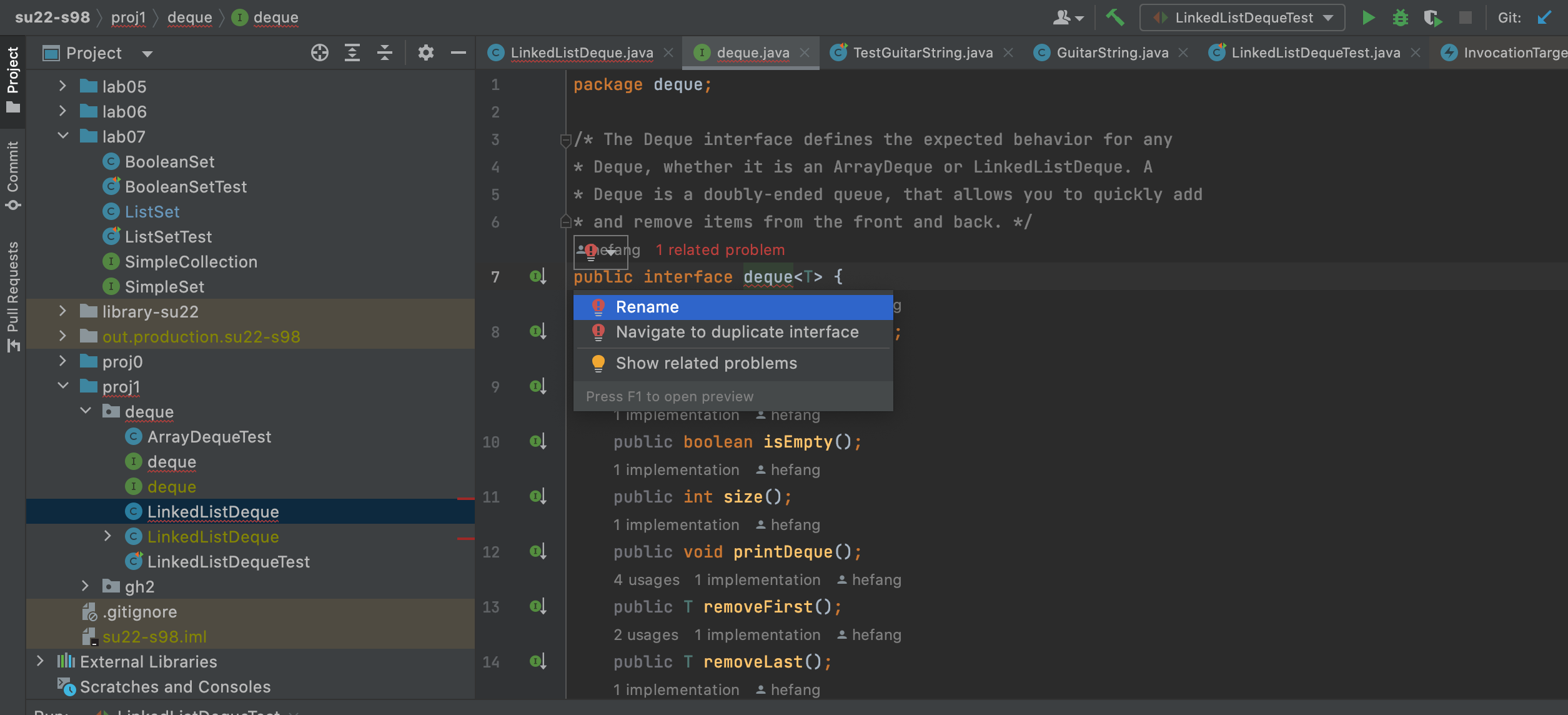Open the LinkedListDequeTest run configuration dropdown
Image resolution: width=1568 pixels, height=715 pixels.
(x=1242, y=17)
